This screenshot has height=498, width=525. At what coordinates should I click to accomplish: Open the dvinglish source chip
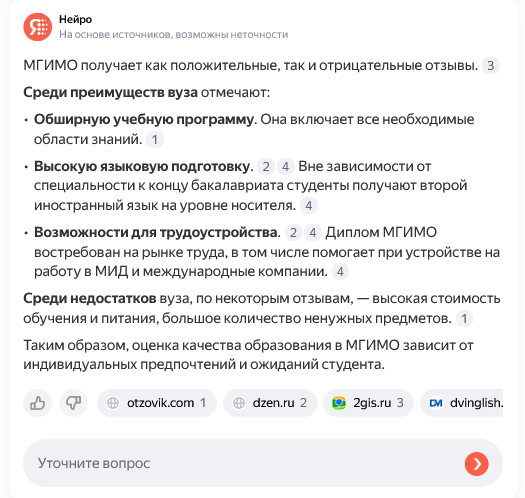pos(462,403)
